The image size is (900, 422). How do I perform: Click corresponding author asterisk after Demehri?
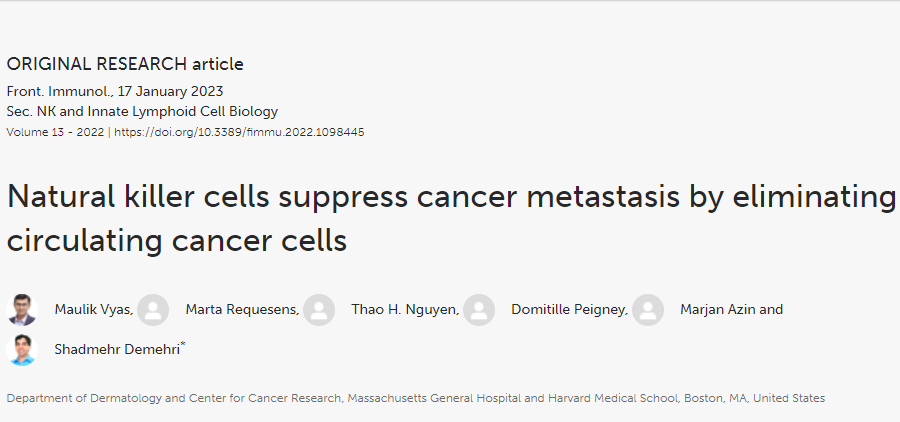click(183, 345)
